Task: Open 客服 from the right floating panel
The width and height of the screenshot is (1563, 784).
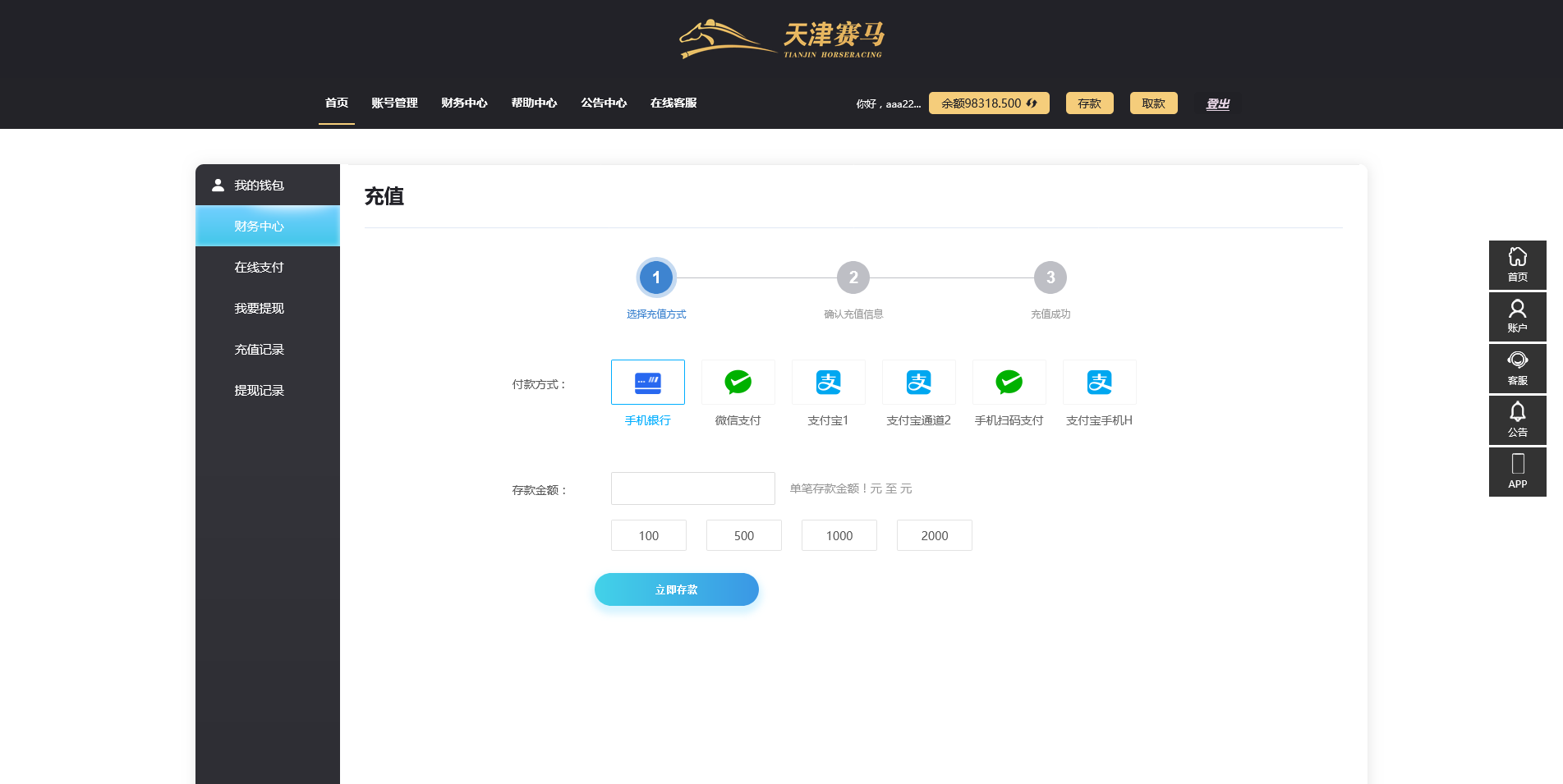Action: 1517,368
